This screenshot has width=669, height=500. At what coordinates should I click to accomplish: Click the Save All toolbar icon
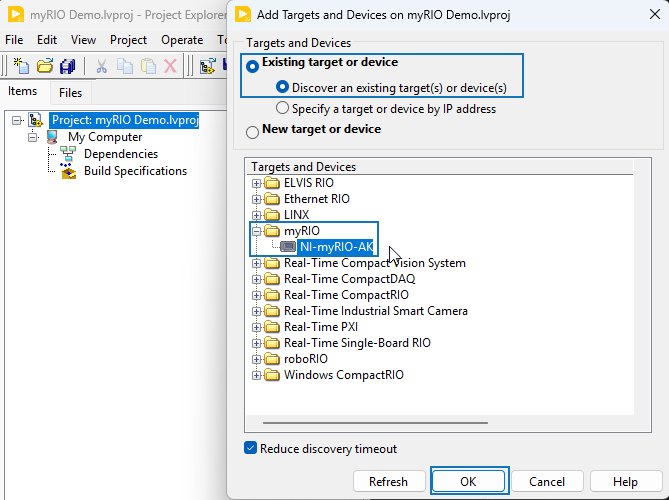[68, 66]
